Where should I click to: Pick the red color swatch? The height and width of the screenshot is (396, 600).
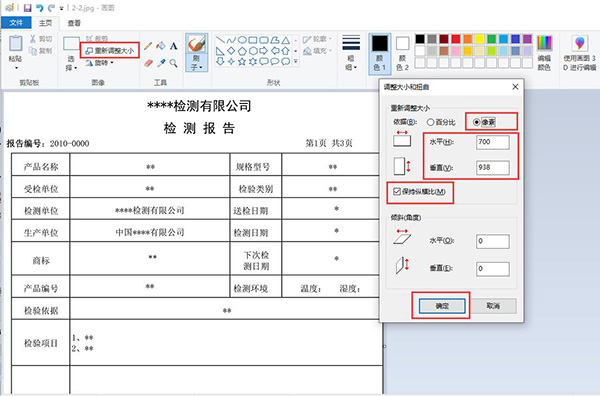(x=455, y=39)
